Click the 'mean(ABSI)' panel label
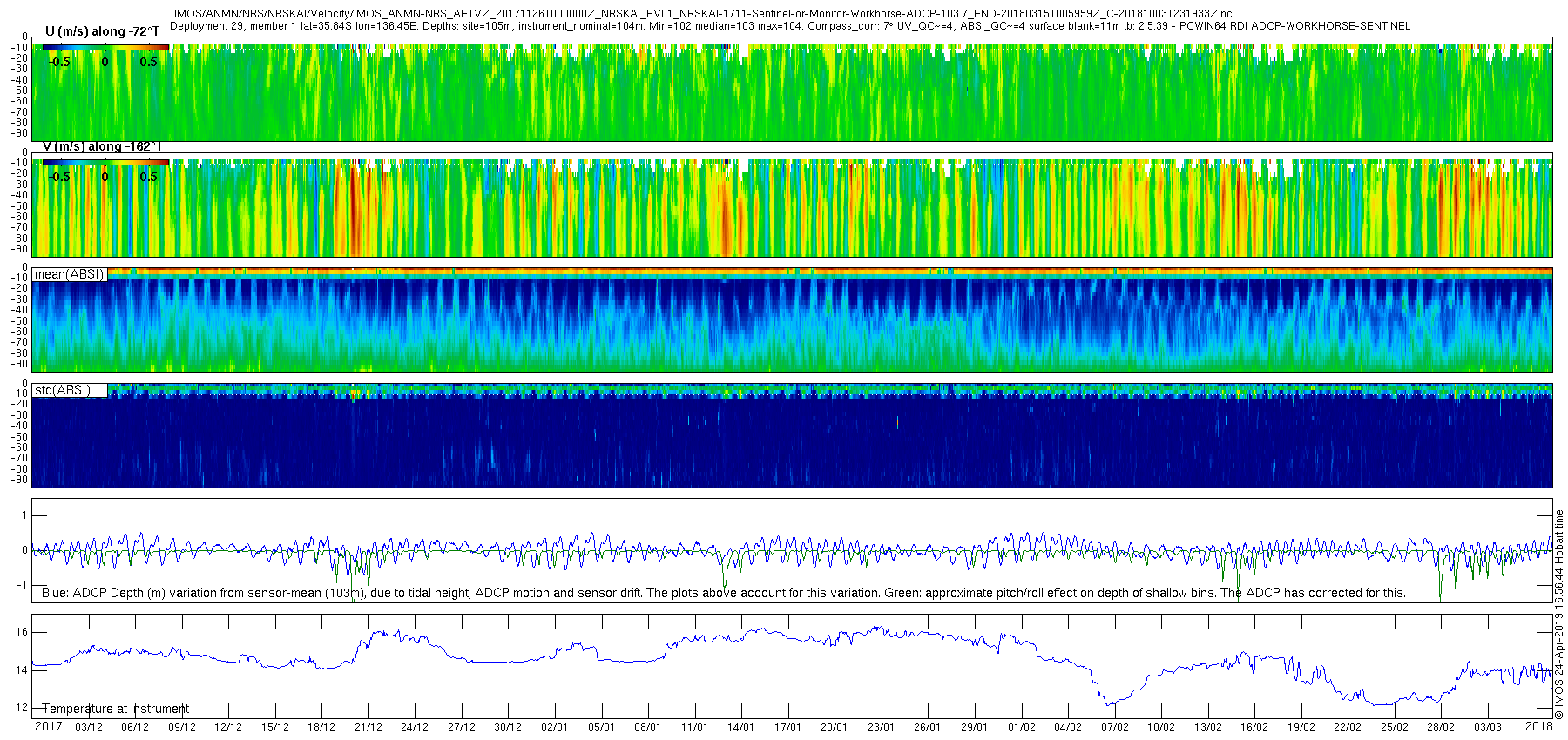 tap(69, 274)
